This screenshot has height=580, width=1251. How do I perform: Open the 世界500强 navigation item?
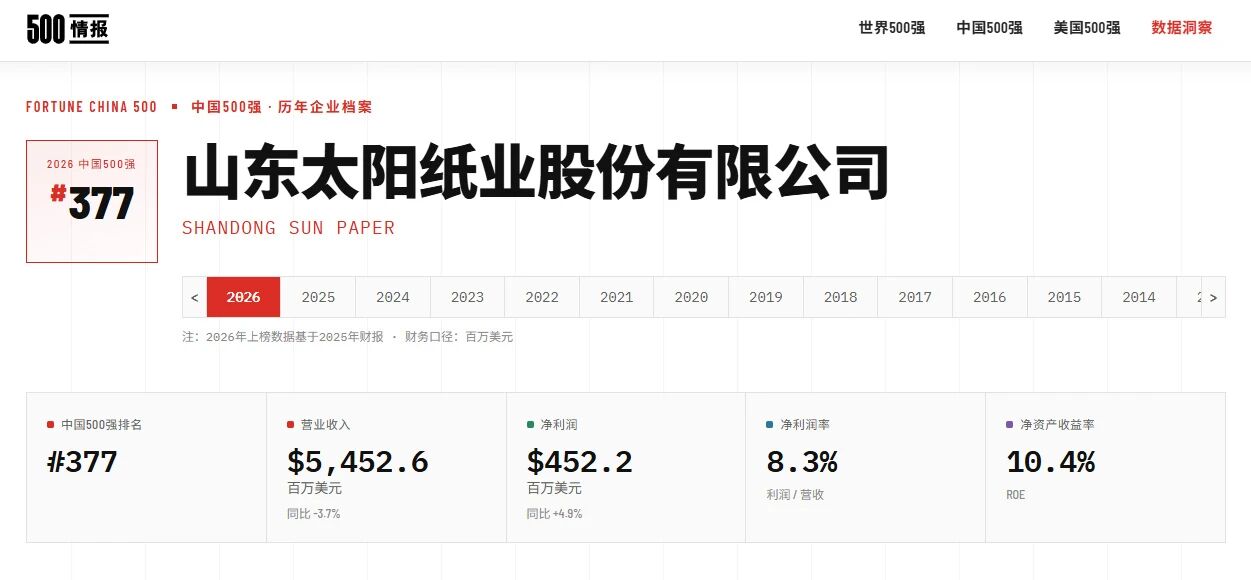(892, 28)
